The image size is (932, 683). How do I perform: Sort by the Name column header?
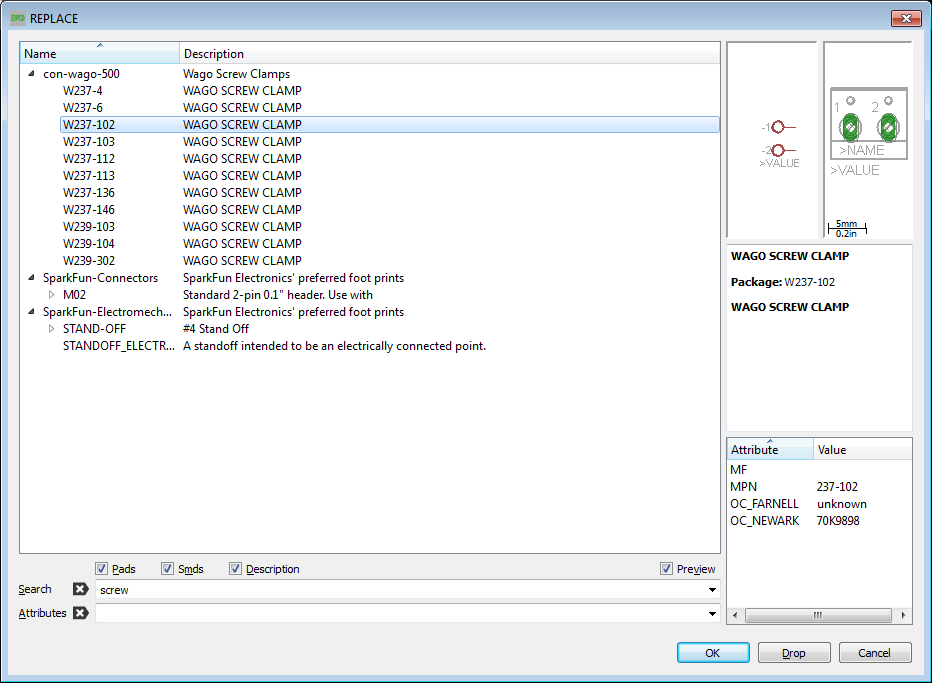tap(100, 53)
